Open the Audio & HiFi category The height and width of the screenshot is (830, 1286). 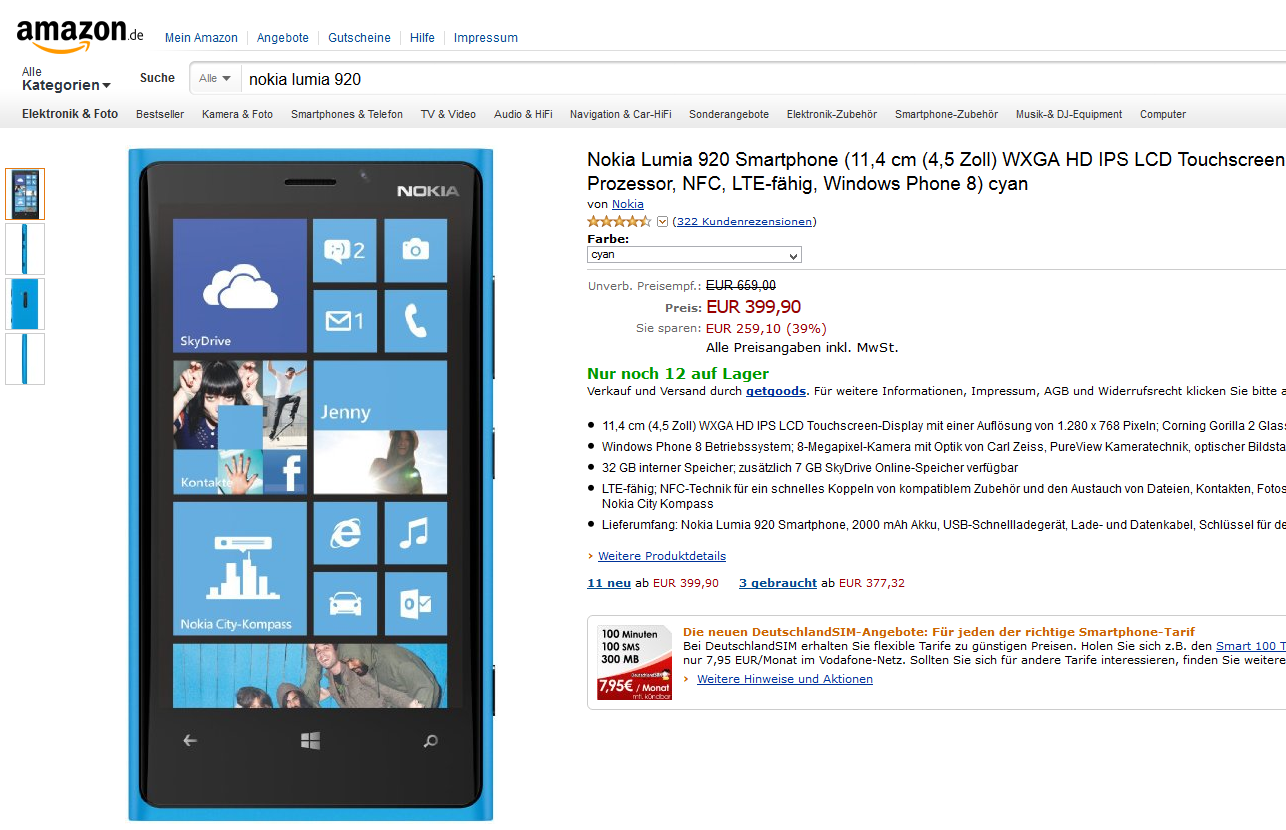(523, 114)
